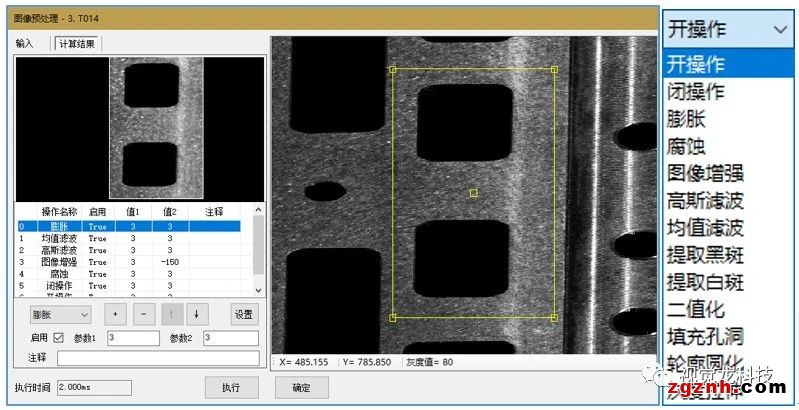Click the 参数1 input field
Image resolution: width=799 pixels, height=410 pixels.
pyautogui.click(x=132, y=338)
